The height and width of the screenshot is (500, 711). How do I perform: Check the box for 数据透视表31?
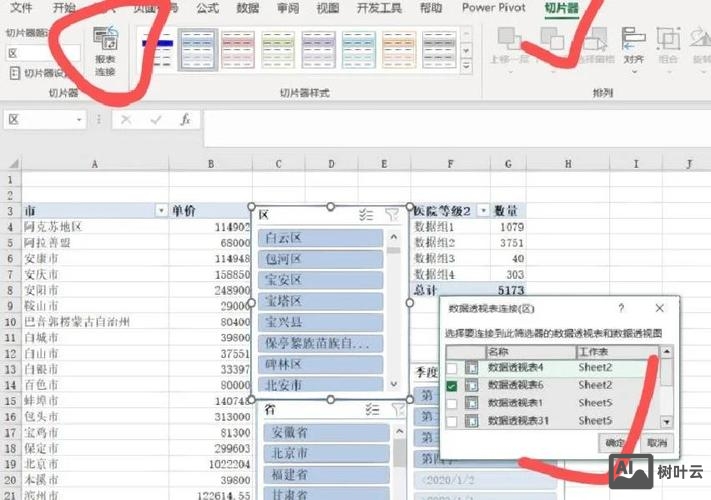click(x=452, y=421)
